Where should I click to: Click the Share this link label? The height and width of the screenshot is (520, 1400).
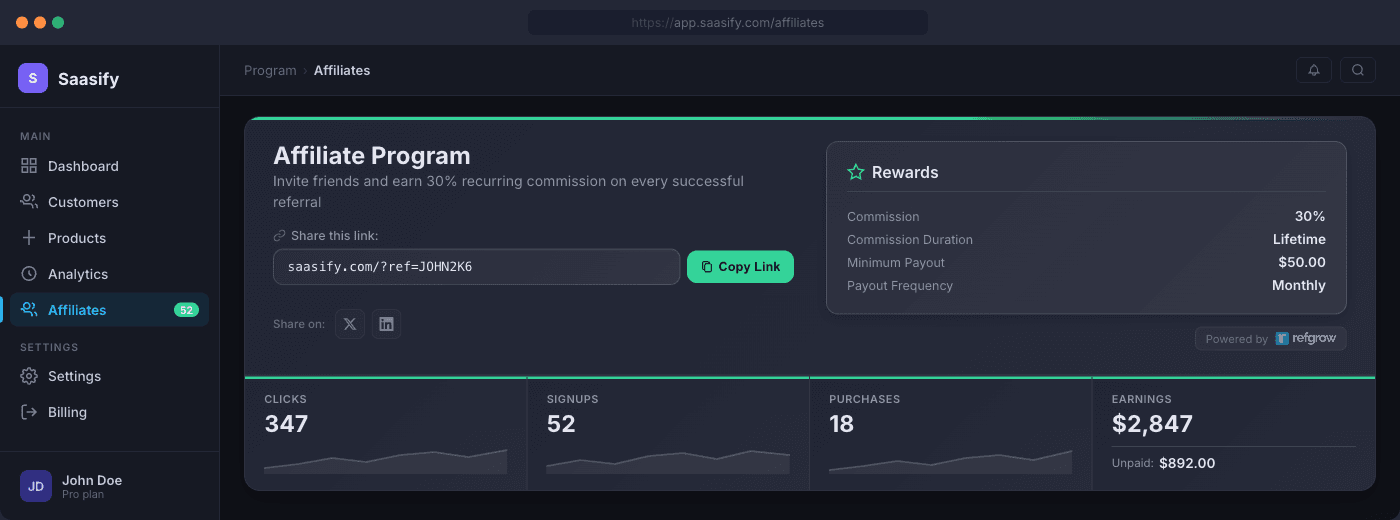(334, 236)
